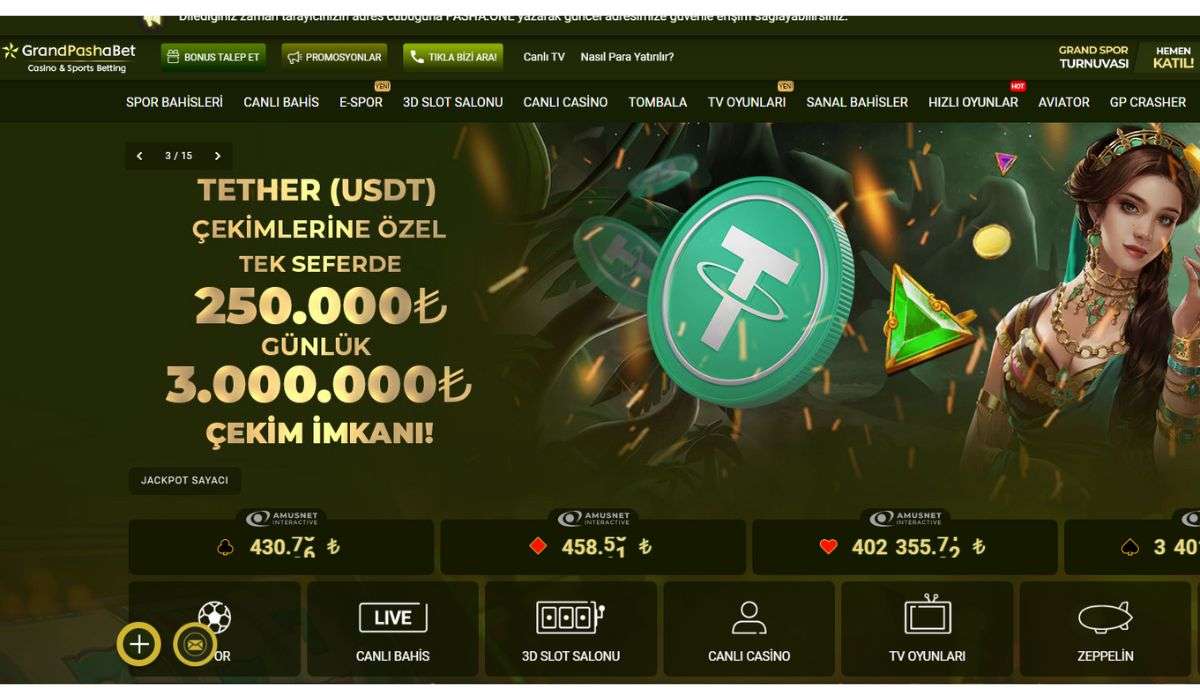Click the GrandPashaBet logo
This screenshot has height=700, width=1200.
[x=68, y=57]
